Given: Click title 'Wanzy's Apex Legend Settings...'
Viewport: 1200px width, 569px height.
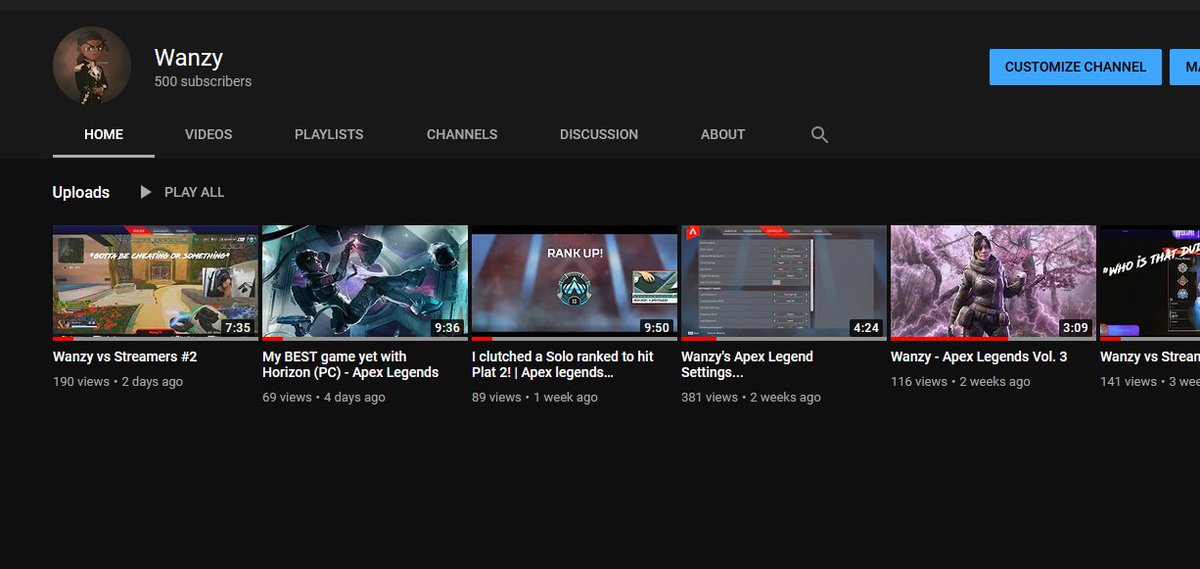Looking at the screenshot, I should point(747,364).
